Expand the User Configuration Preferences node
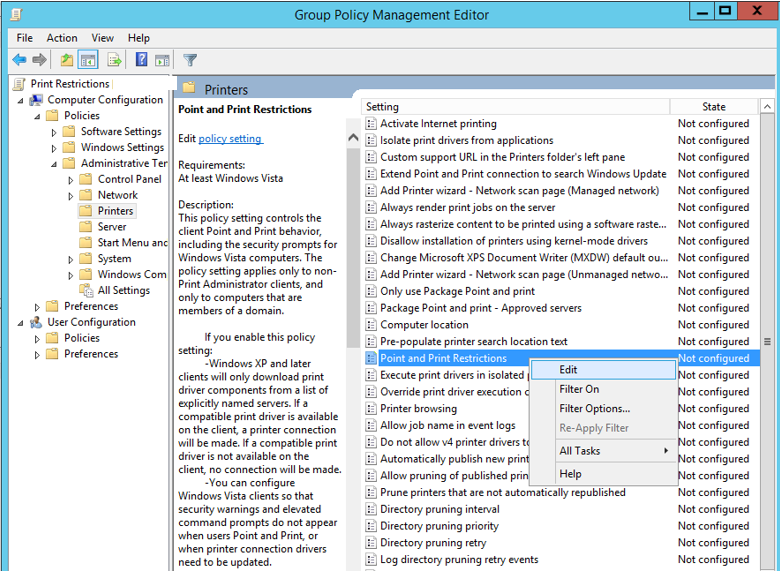 coord(38,354)
